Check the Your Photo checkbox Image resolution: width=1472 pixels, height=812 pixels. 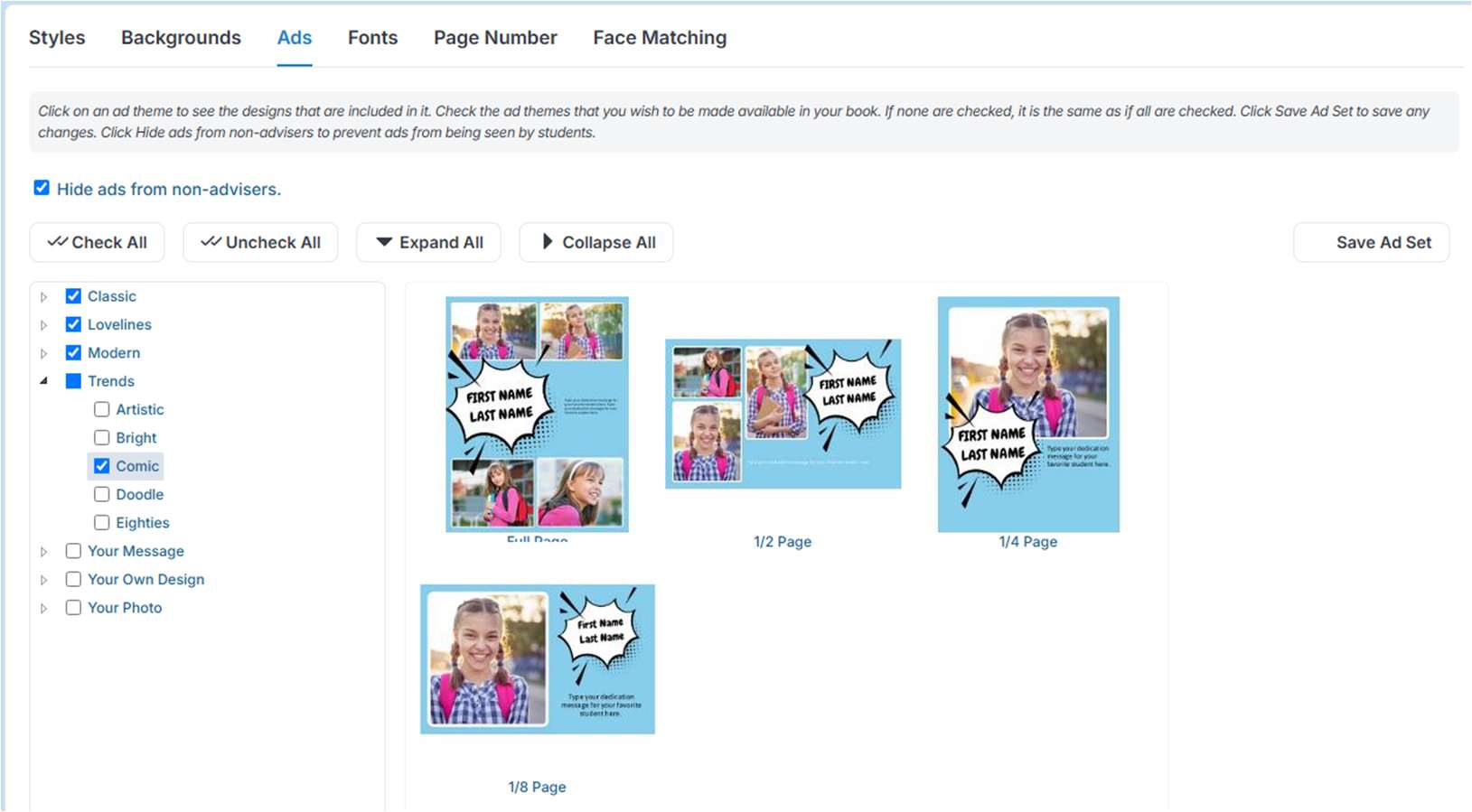pos(74,607)
